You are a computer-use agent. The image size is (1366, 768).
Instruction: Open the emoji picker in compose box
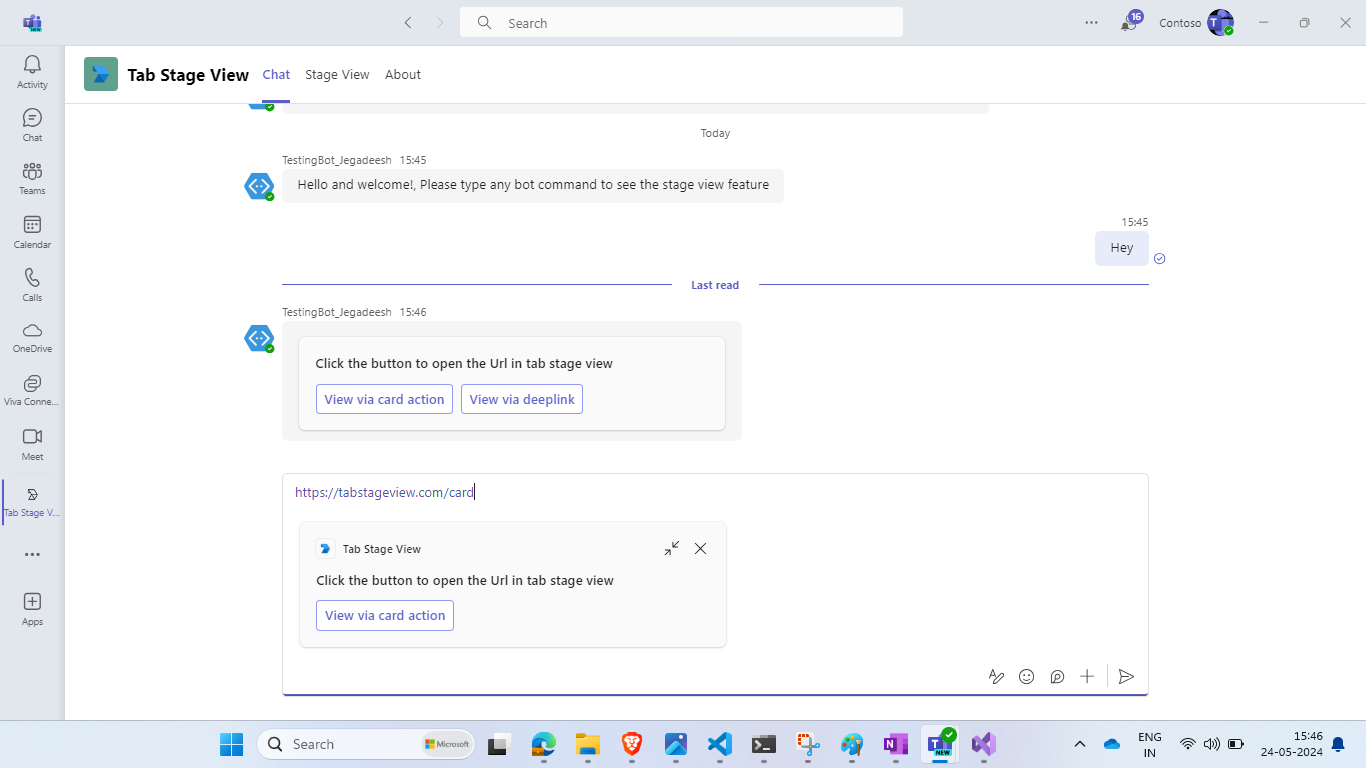point(1026,677)
